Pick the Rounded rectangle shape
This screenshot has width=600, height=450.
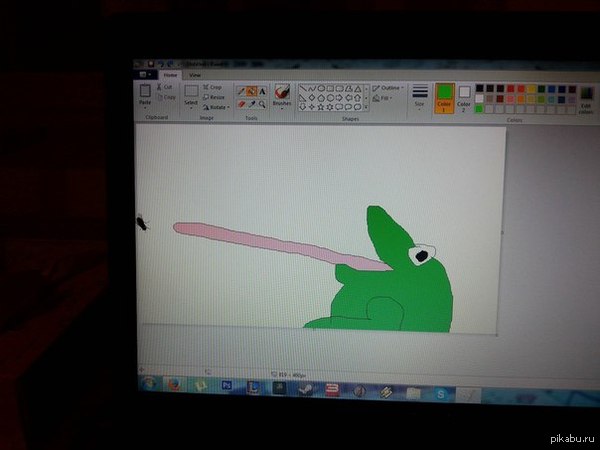pos(339,89)
